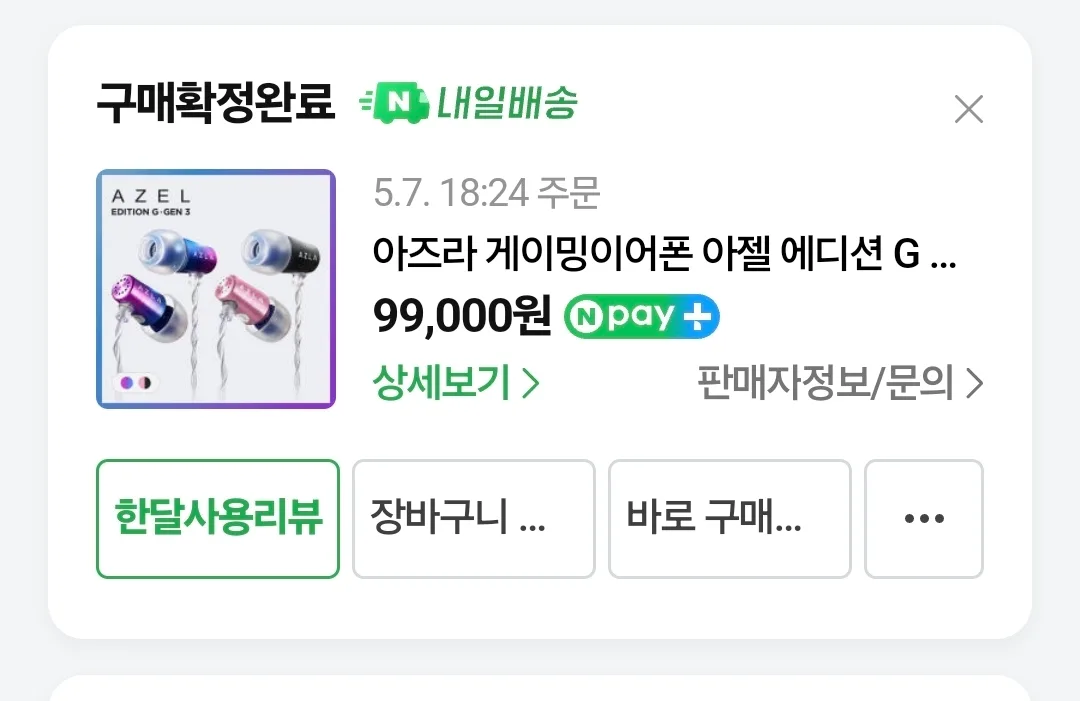This screenshot has width=1080, height=701.
Task: Click the plus symbol on Npay badge
Action: (697, 317)
